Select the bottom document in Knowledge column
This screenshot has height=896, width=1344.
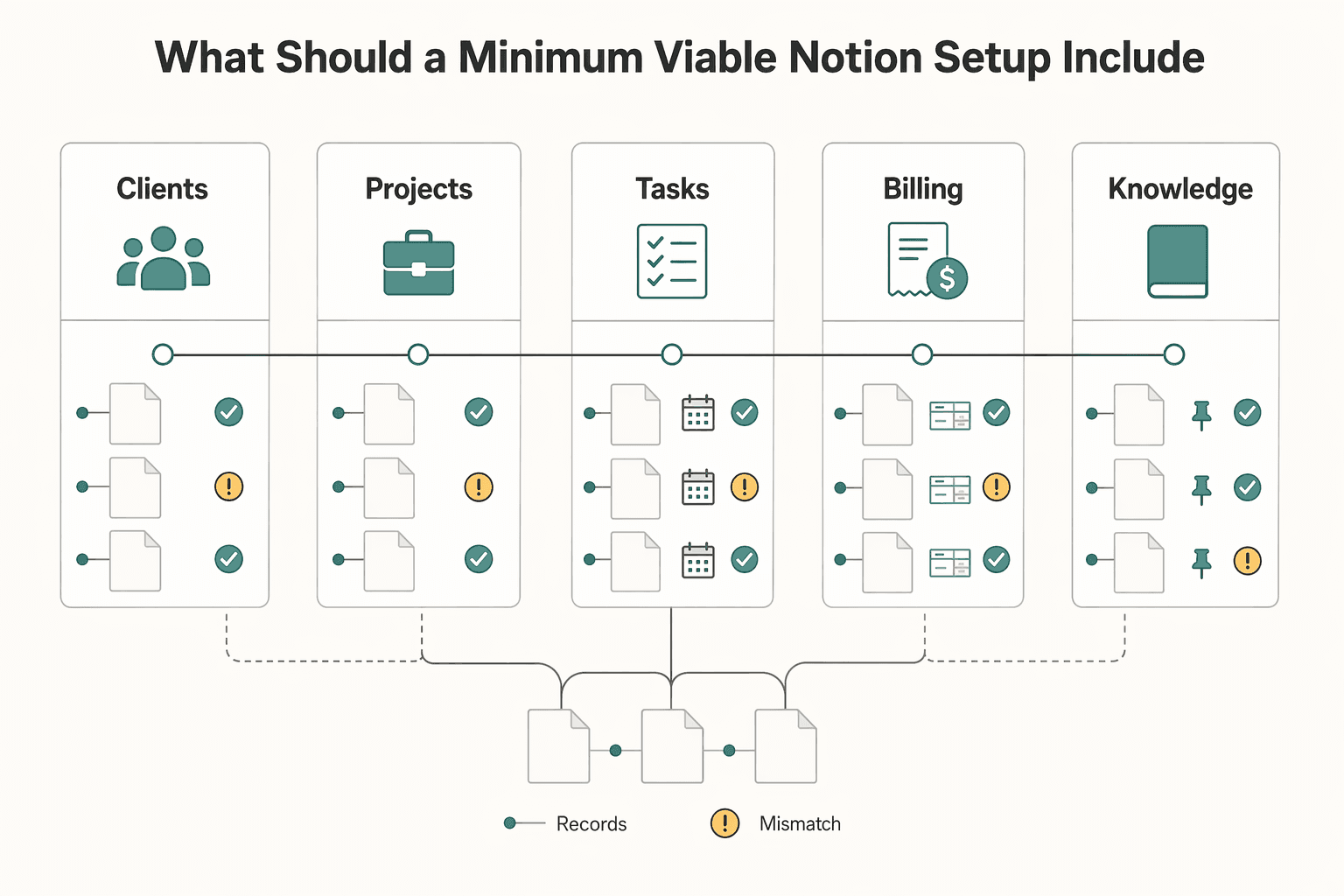pyautogui.click(x=1138, y=563)
